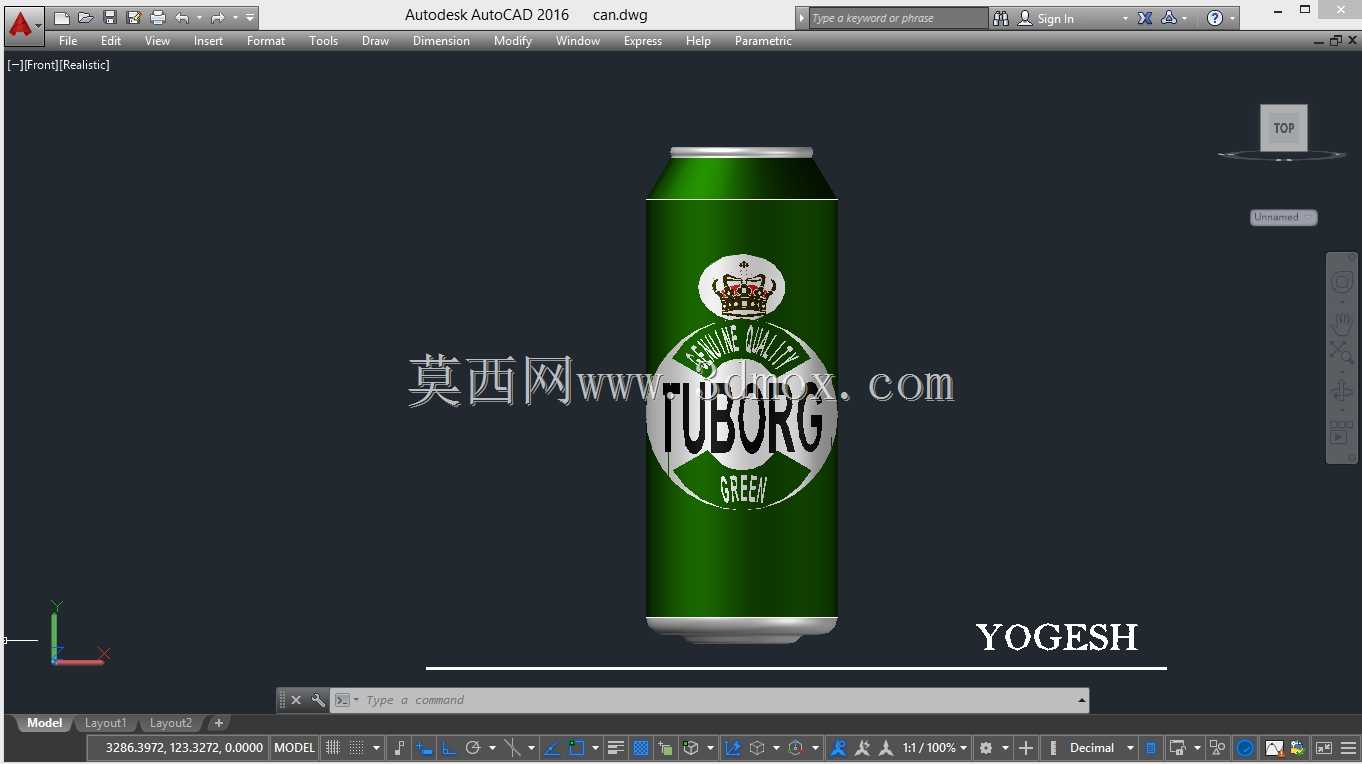Toggle snap mode in status bar

[x=357, y=747]
